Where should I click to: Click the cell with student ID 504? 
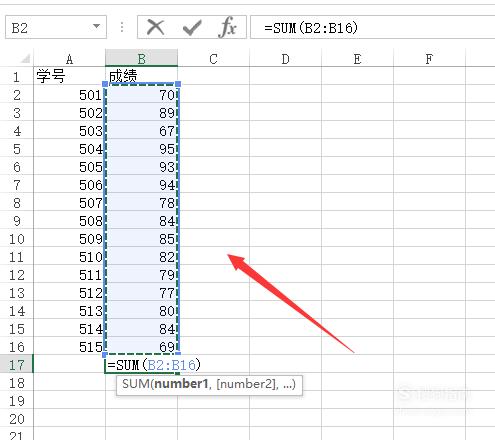pos(69,149)
